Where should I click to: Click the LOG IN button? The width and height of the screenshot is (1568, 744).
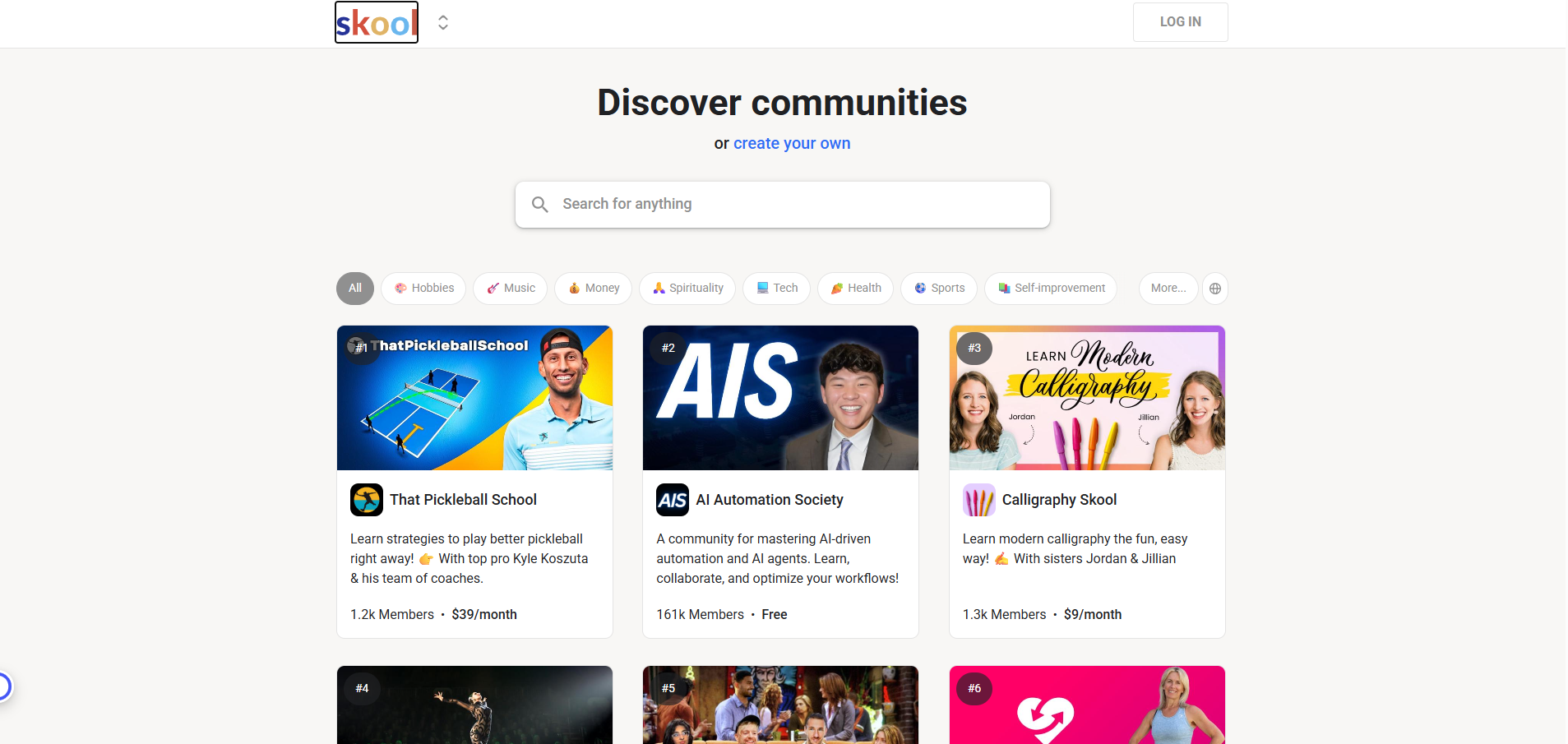tap(1180, 22)
